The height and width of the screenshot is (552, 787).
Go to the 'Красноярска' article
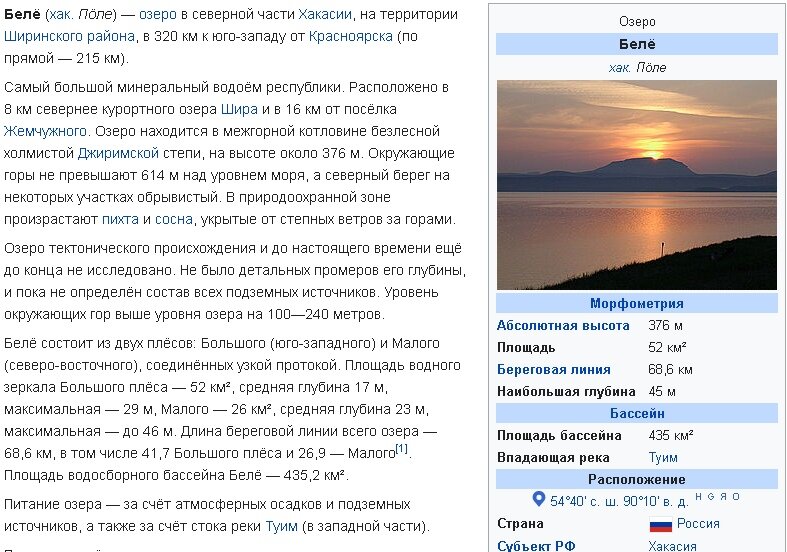[x=350, y=36]
